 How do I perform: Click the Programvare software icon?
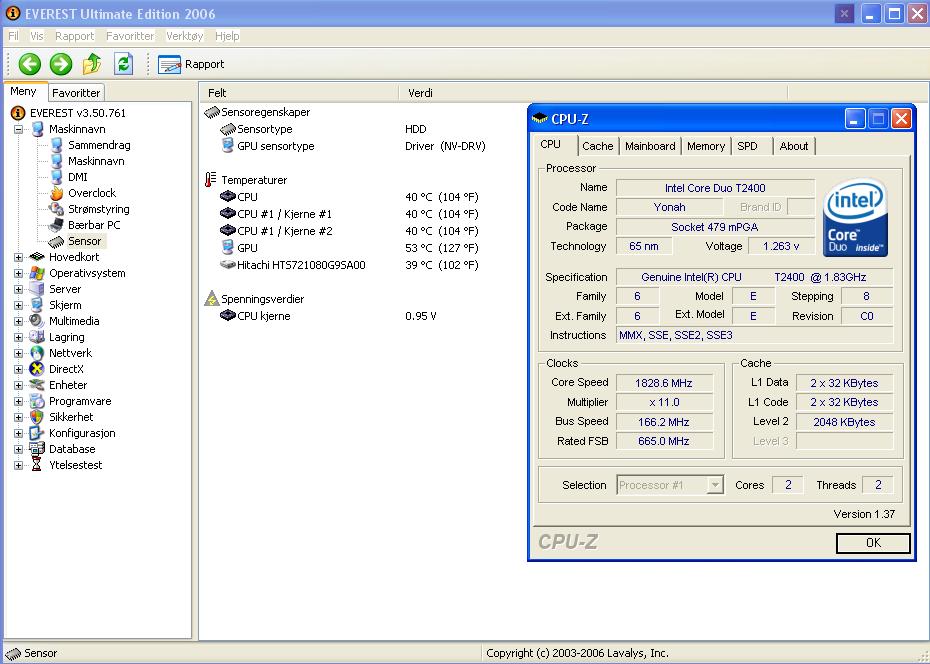[x=37, y=401]
